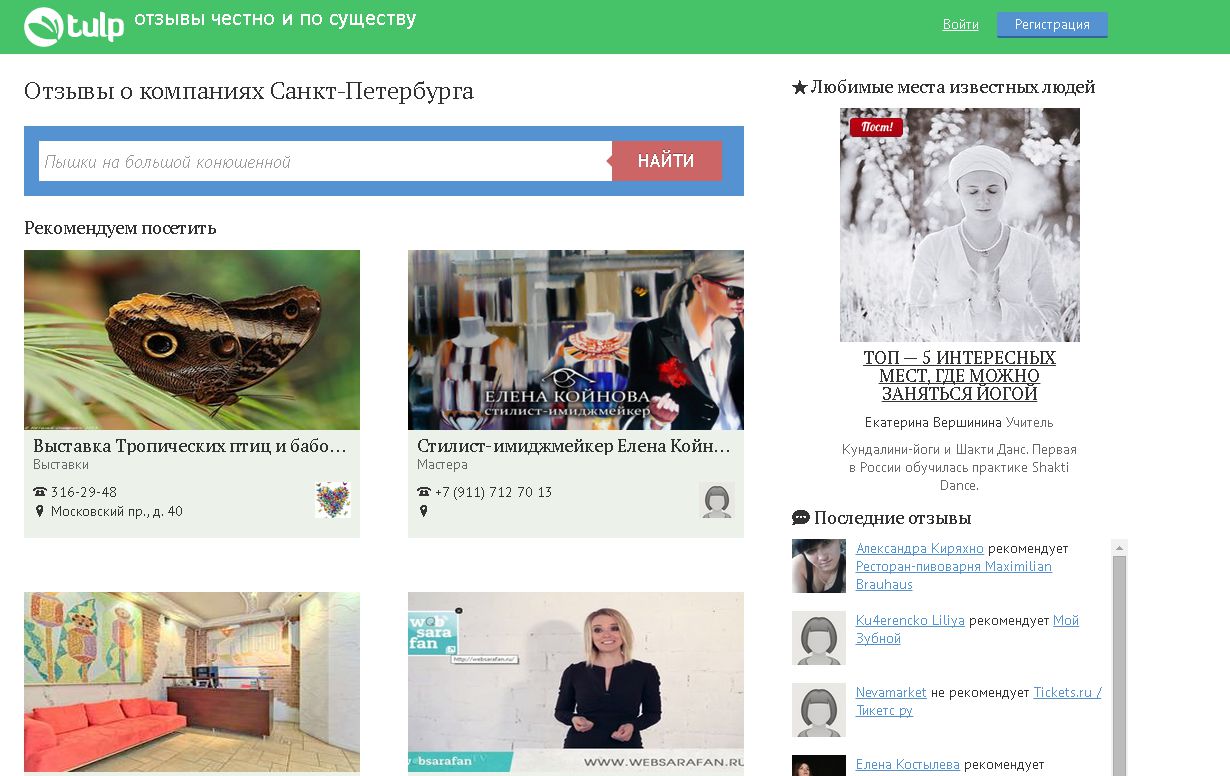Click Nevamarket's gray avatar

pyautogui.click(x=819, y=710)
